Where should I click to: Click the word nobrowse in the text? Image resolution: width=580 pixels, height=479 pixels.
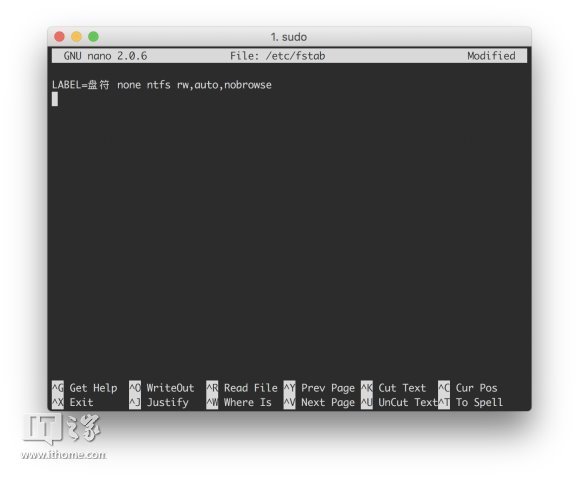[248, 85]
